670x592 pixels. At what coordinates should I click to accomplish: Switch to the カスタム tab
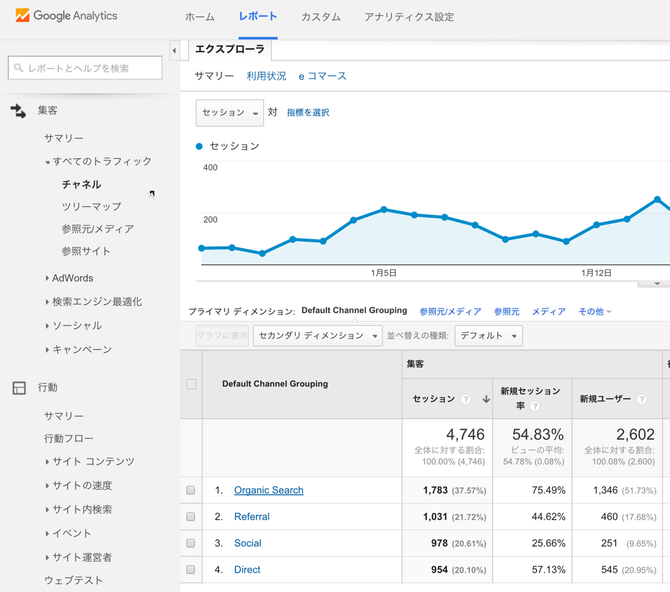(320, 17)
